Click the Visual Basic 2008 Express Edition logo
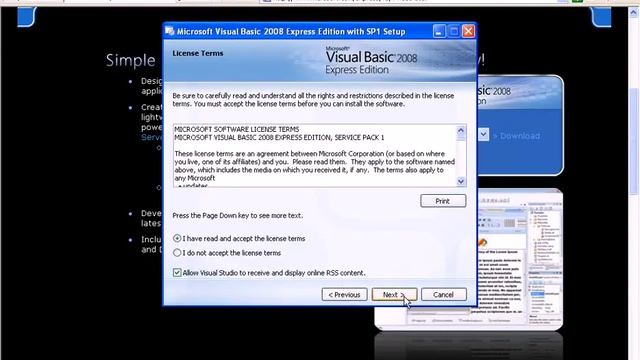This screenshot has height=360, width=640. (371, 61)
